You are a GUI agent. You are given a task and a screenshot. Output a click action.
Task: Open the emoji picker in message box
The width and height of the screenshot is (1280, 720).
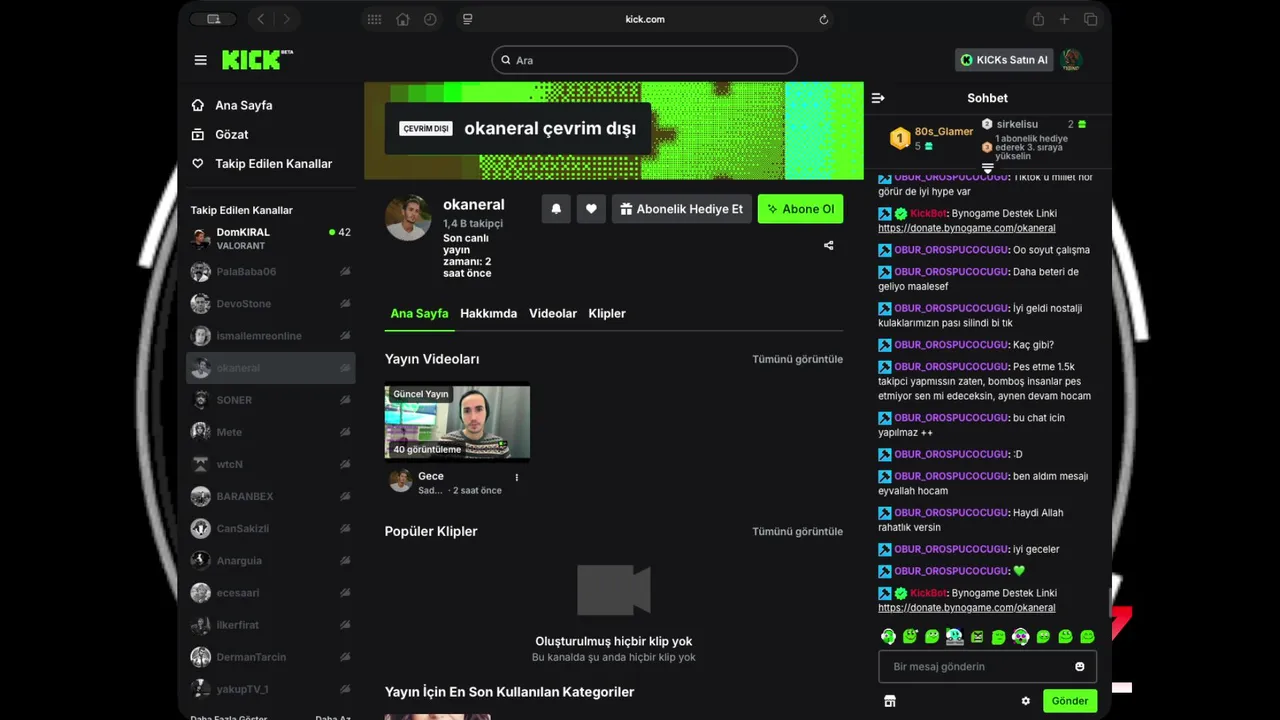(1080, 666)
